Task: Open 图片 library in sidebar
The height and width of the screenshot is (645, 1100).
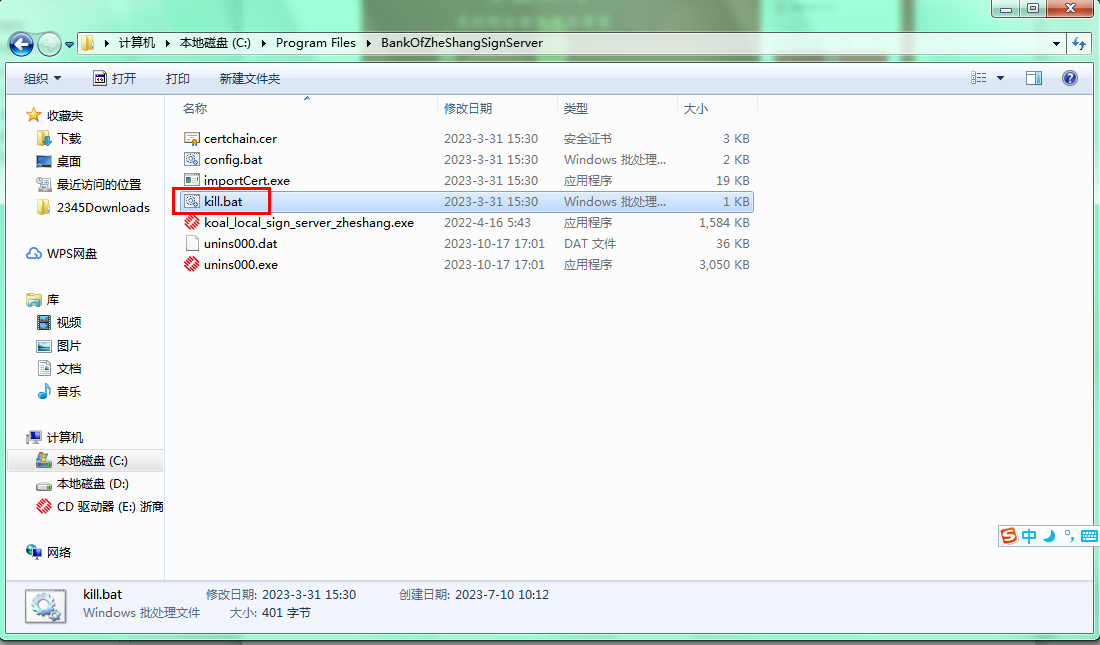Action: point(69,345)
